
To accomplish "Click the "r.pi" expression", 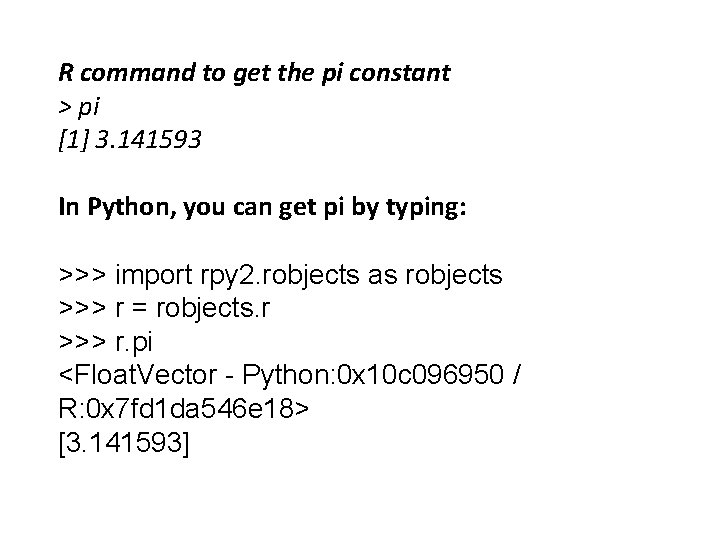I will point(136,343).
